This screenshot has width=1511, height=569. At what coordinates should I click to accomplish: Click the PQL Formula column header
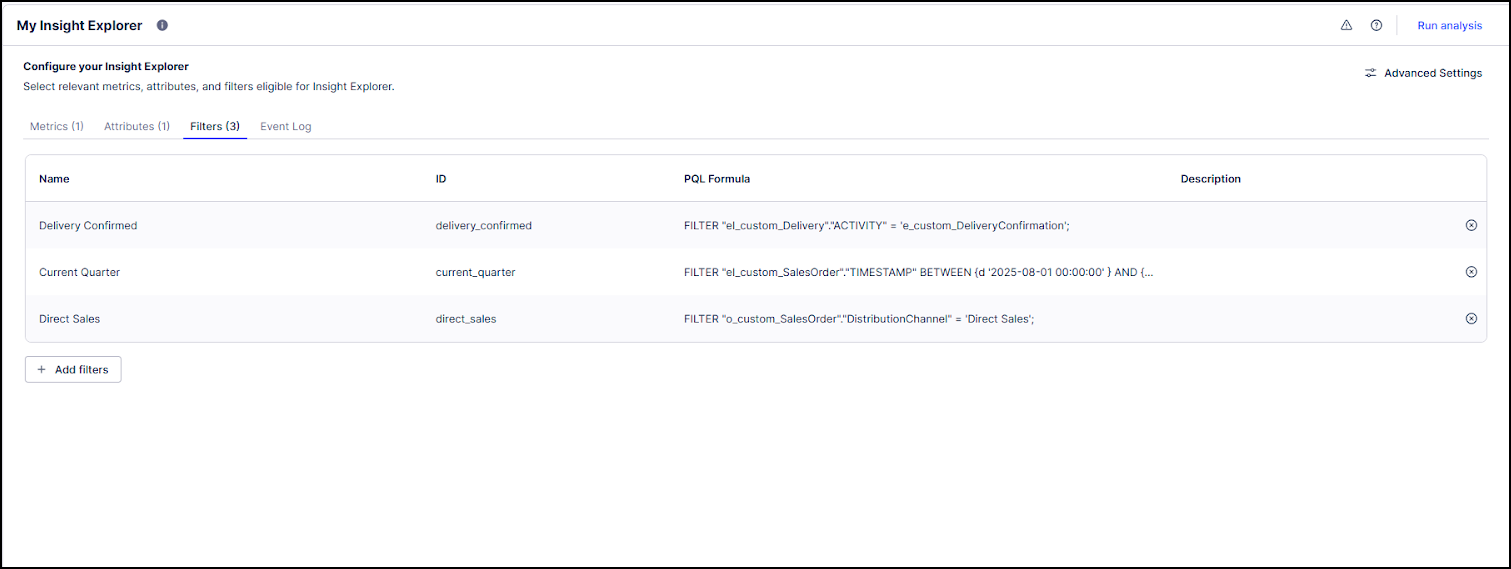point(717,179)
